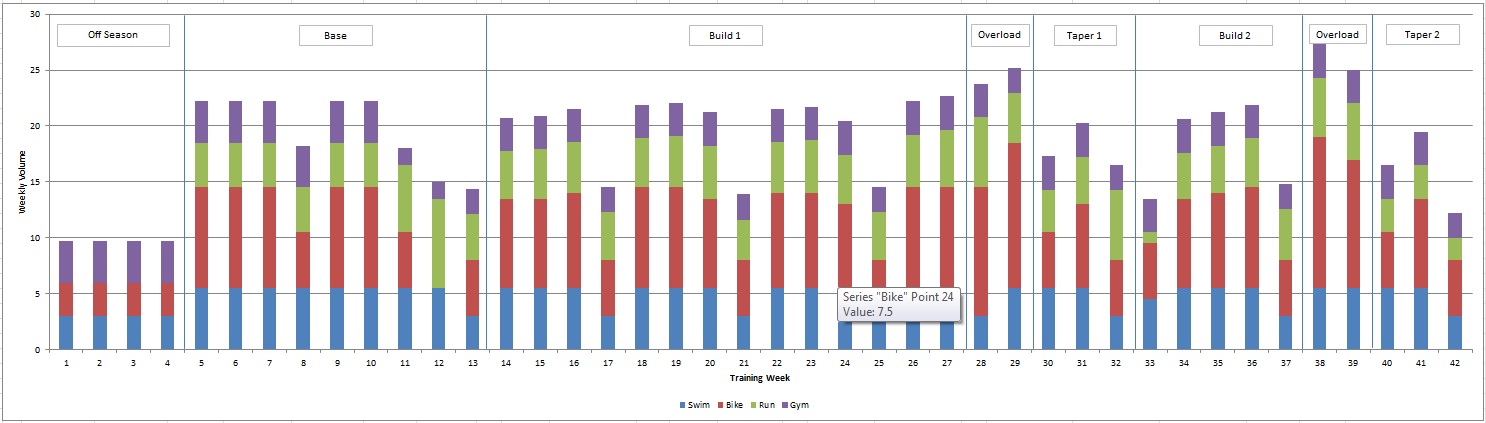The width and height of the screenshot is (1486, 423).
Task: Click the Taper 2 text box
Action: click(x=1421, y=34)
